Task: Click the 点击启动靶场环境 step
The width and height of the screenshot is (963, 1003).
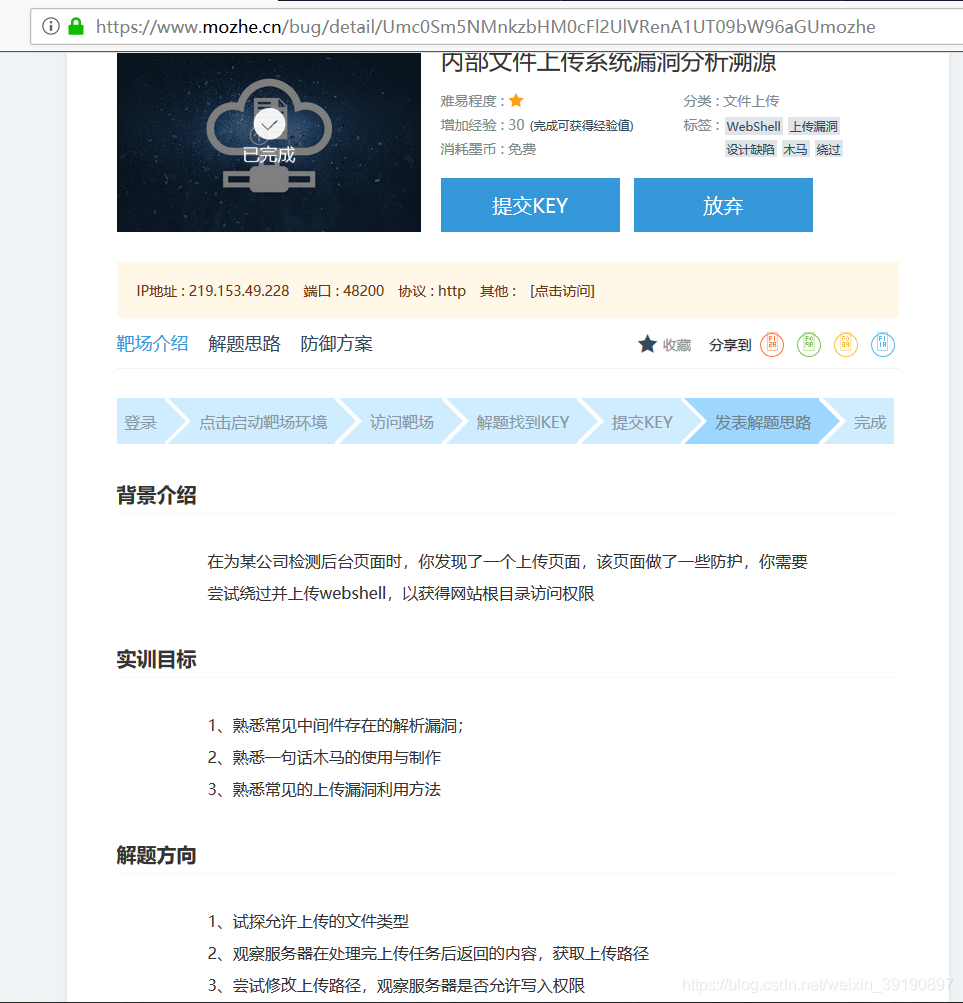Action: [263, 422]
